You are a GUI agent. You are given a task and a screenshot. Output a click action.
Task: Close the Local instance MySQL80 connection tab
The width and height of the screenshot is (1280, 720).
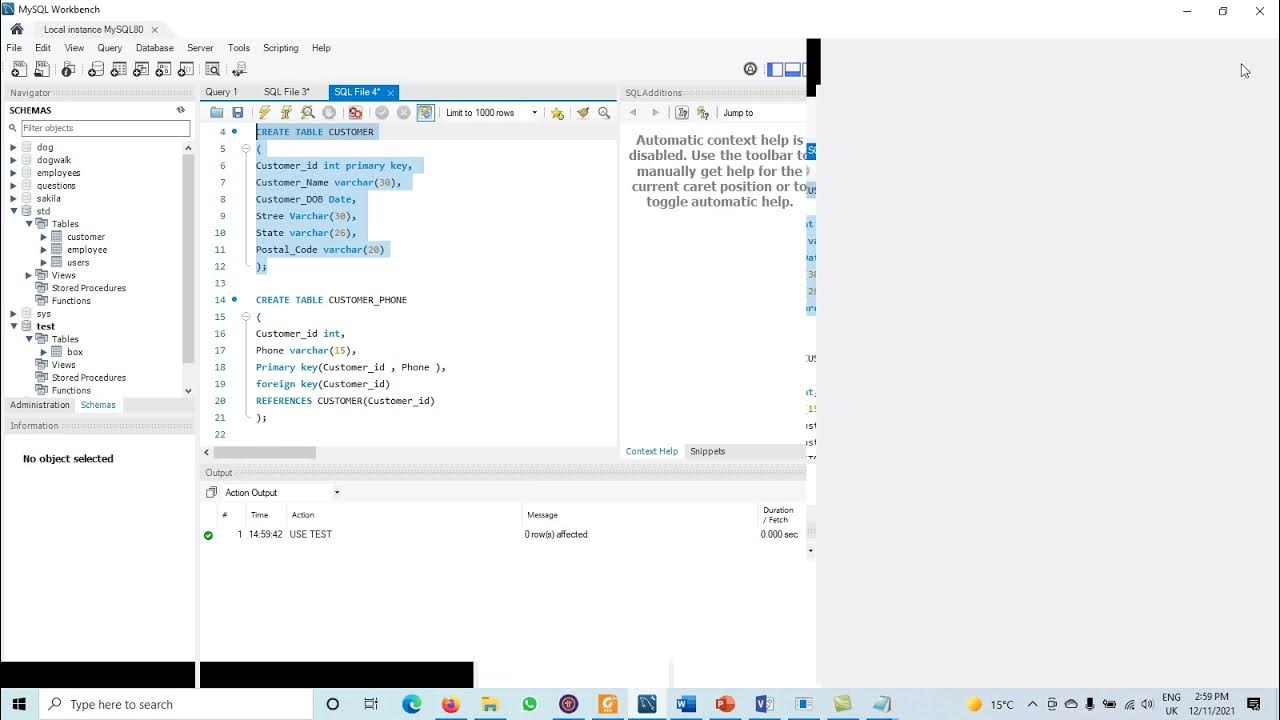coord(154,30)
